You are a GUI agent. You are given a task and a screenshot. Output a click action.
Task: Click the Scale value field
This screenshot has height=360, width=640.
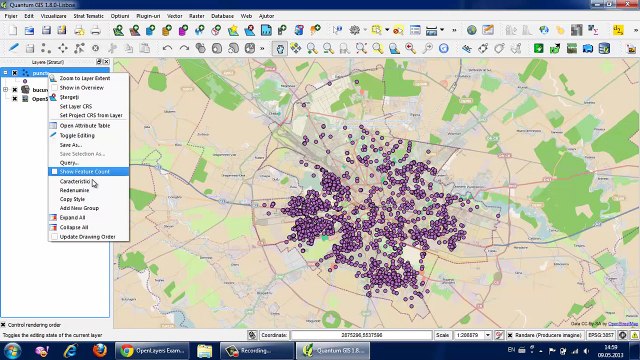tap(469, 335)
